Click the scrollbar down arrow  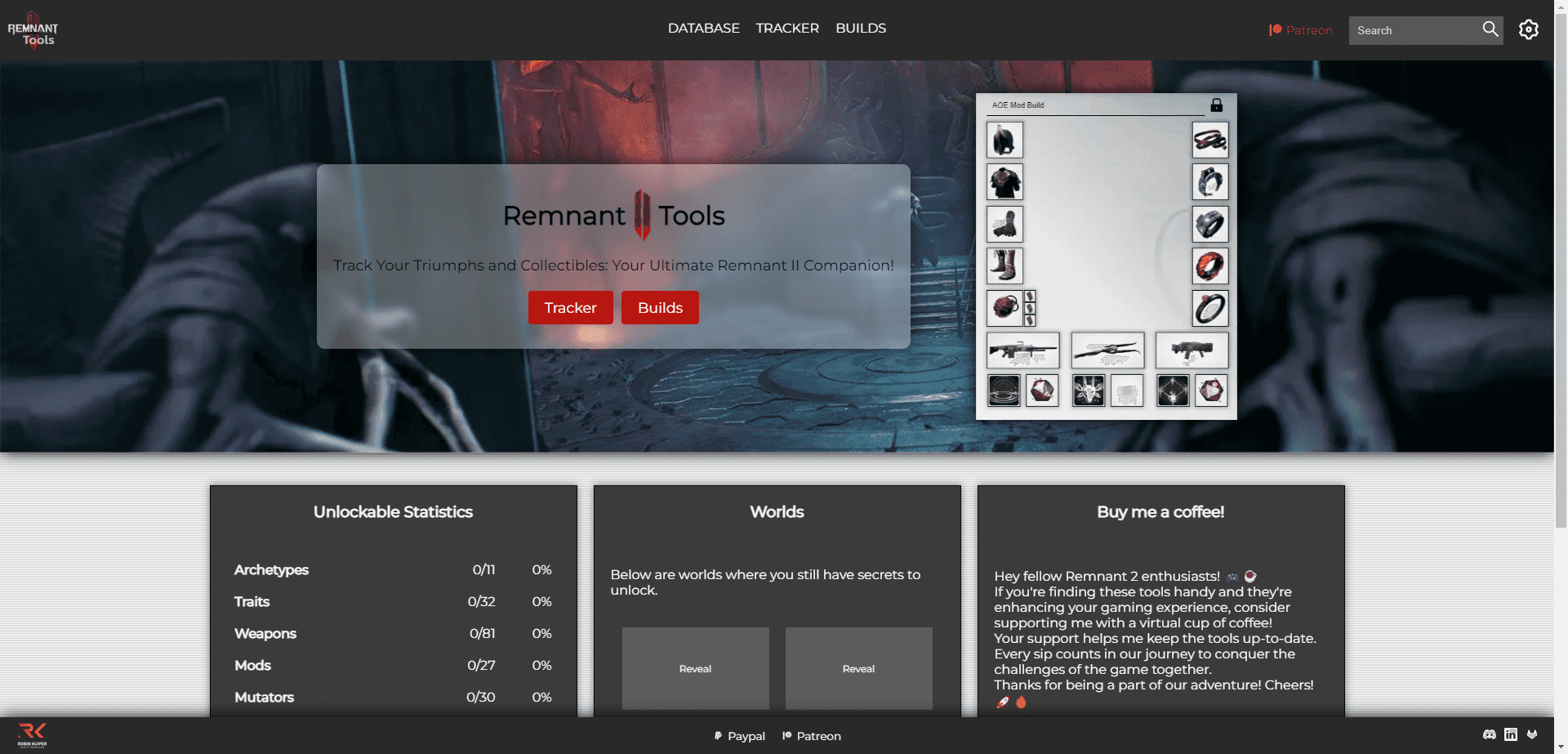pyautogui.click(x=1561, y=747)
